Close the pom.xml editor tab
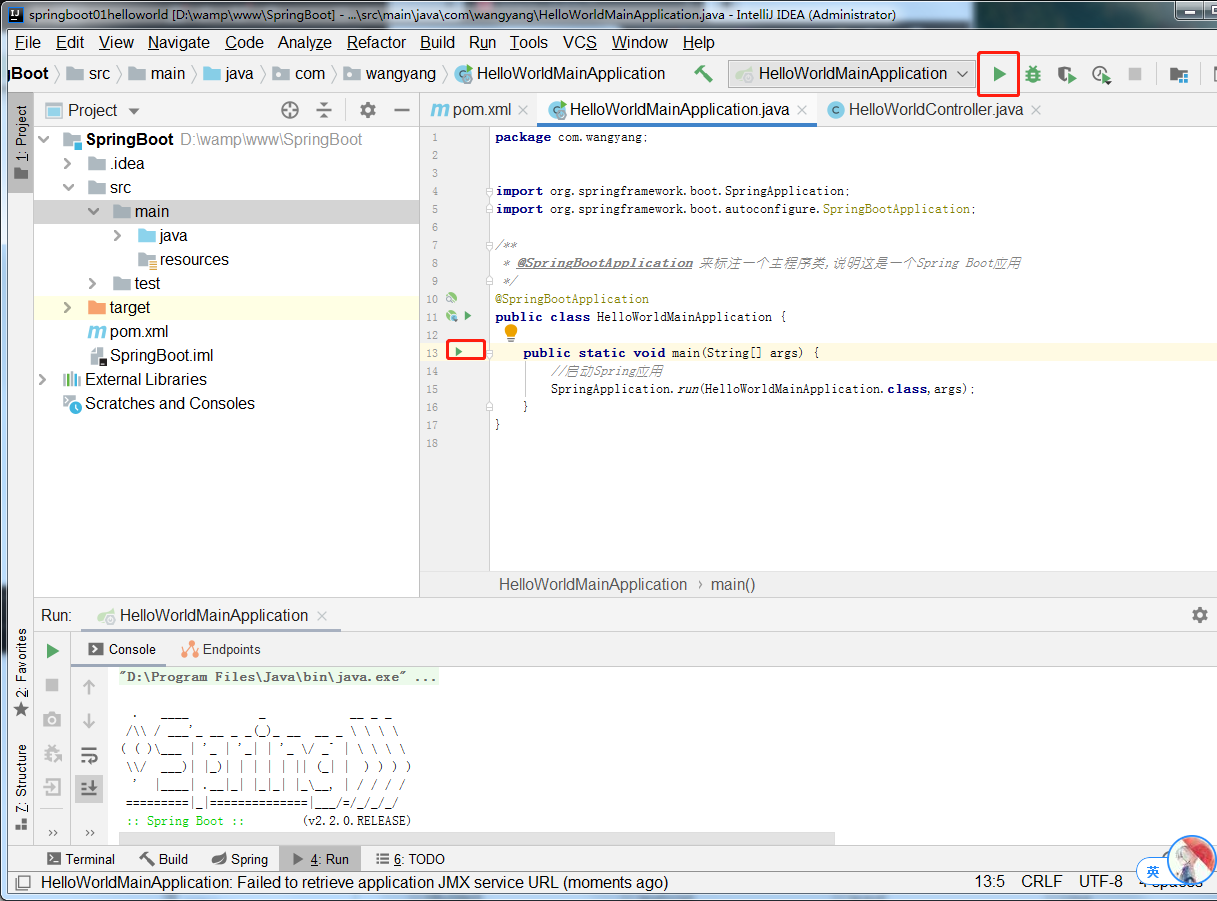The height and width of the screenshot is (901, 1217). [x=523, y=111]
